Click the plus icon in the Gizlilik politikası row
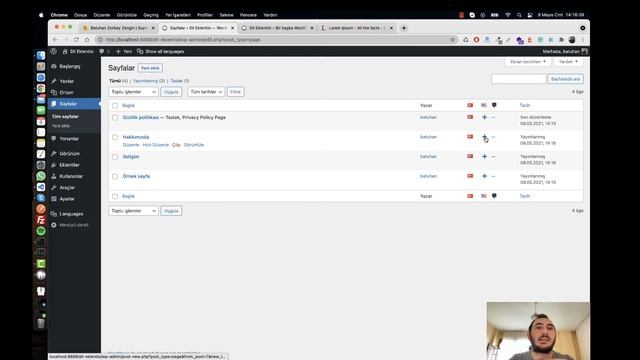The image size is (640, 360). tap(484, 118)
